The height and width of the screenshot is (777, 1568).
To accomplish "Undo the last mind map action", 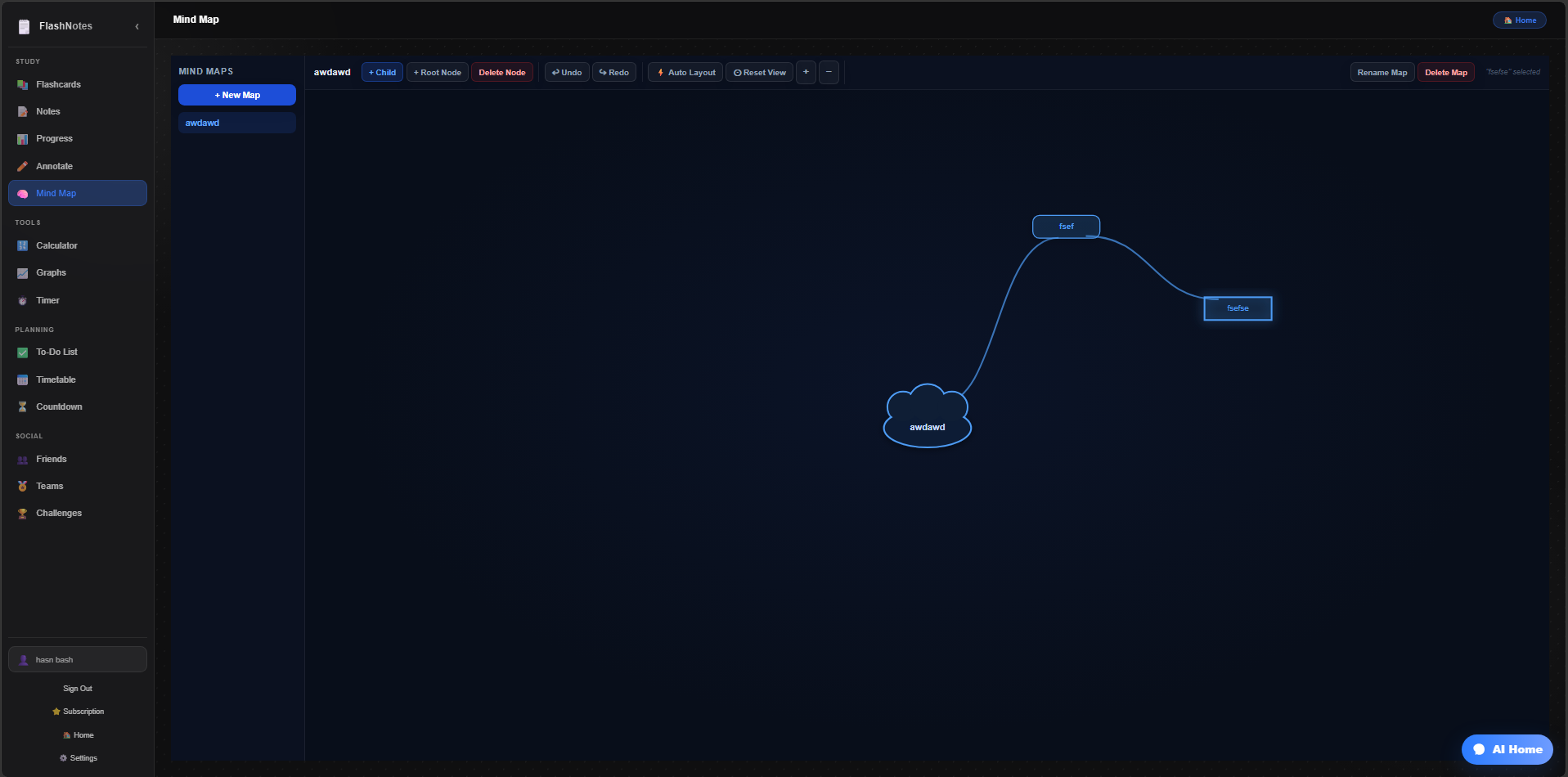I will (x=567, y=72).
